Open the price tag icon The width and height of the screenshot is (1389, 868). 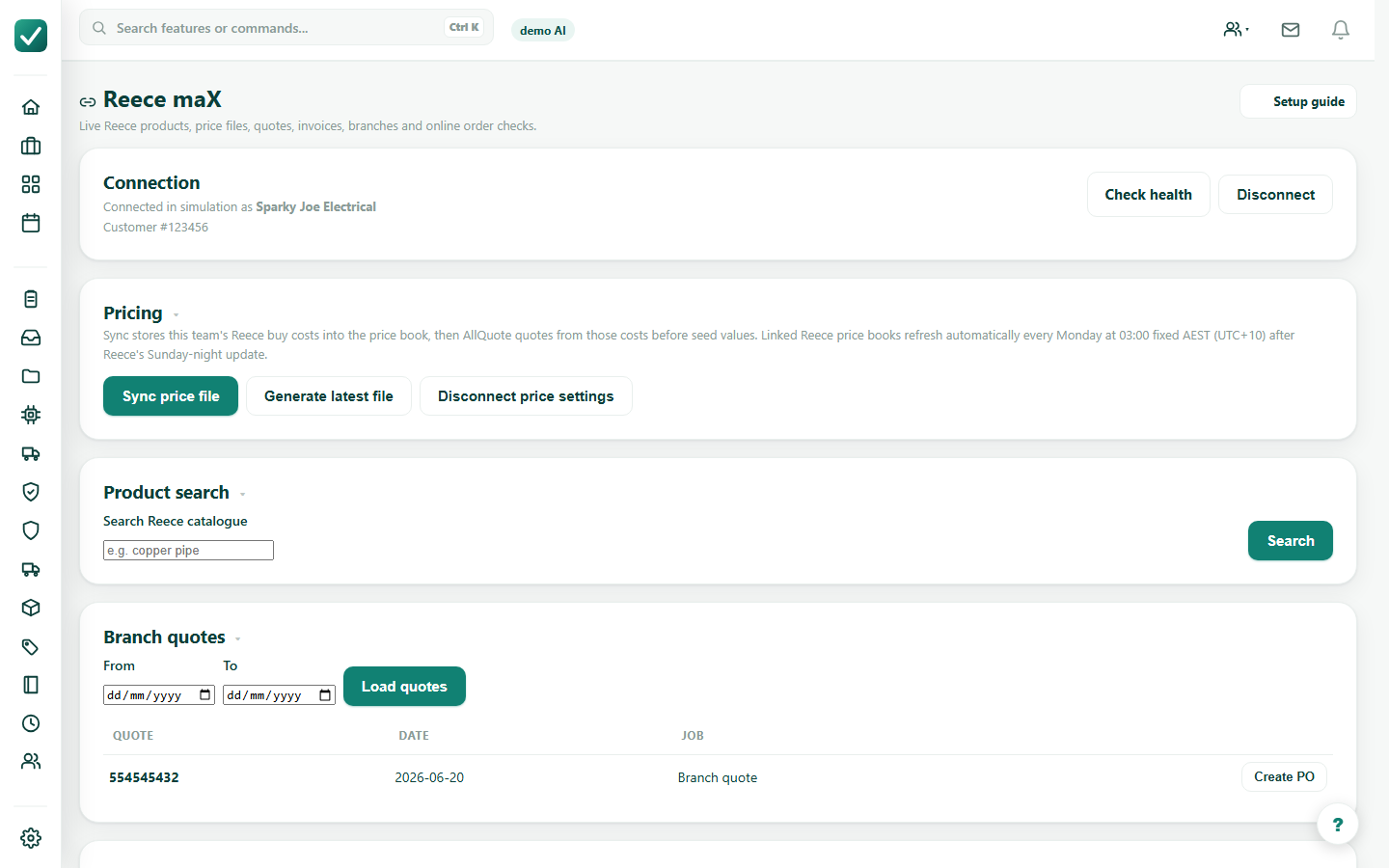click(31, 646)
